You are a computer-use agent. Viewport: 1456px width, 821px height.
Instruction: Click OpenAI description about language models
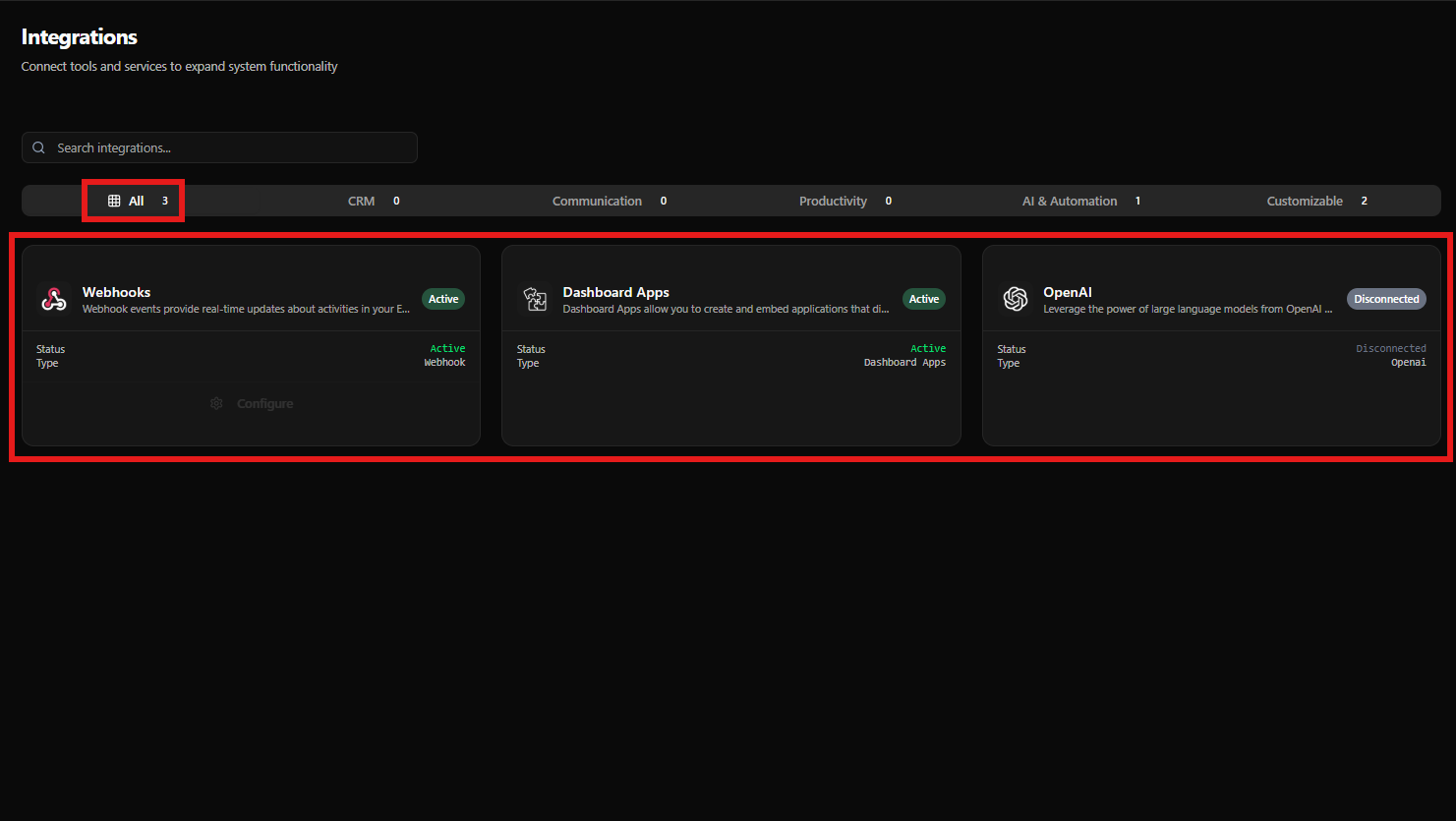1188,309
